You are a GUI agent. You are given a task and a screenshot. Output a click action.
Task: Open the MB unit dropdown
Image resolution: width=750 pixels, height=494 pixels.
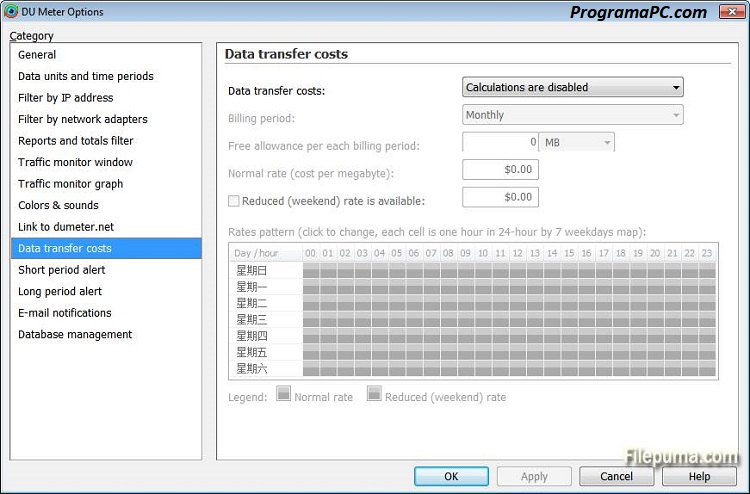pos(576,142)
